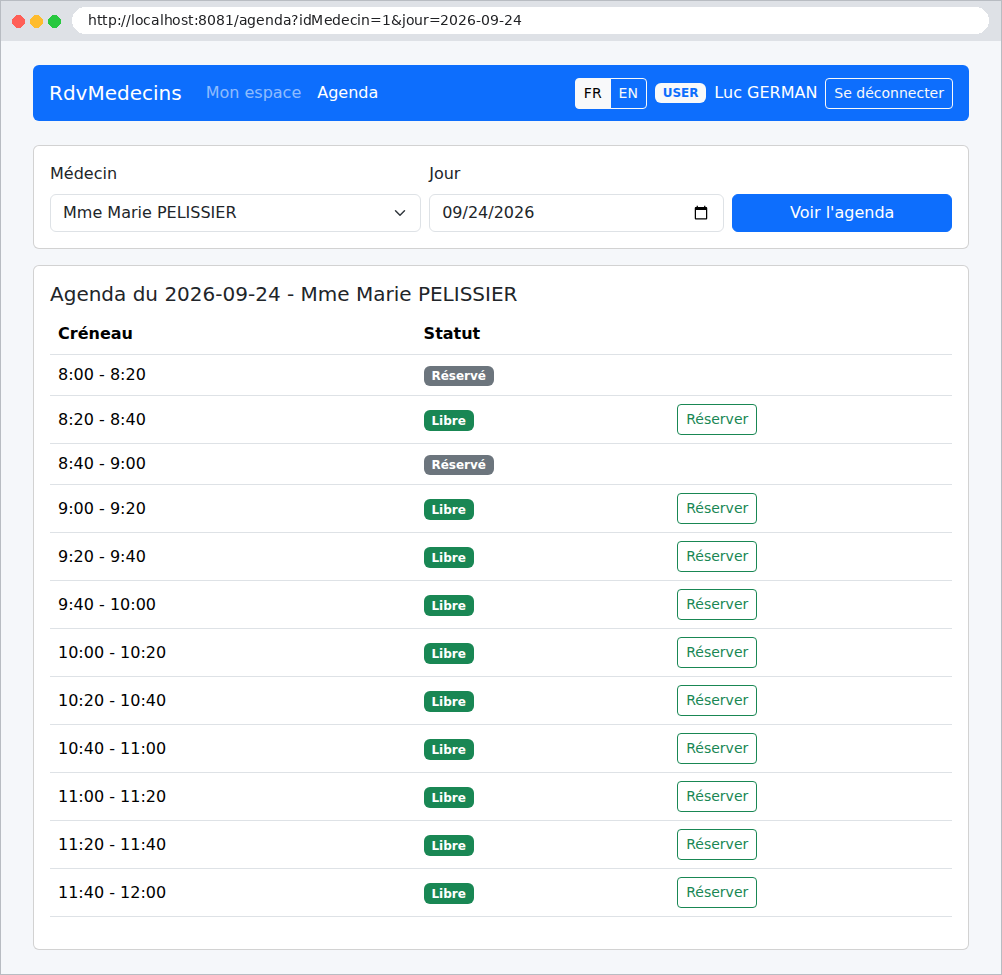
Task: Click Voir l'agenda button
Action: click(x=842, y=213)
